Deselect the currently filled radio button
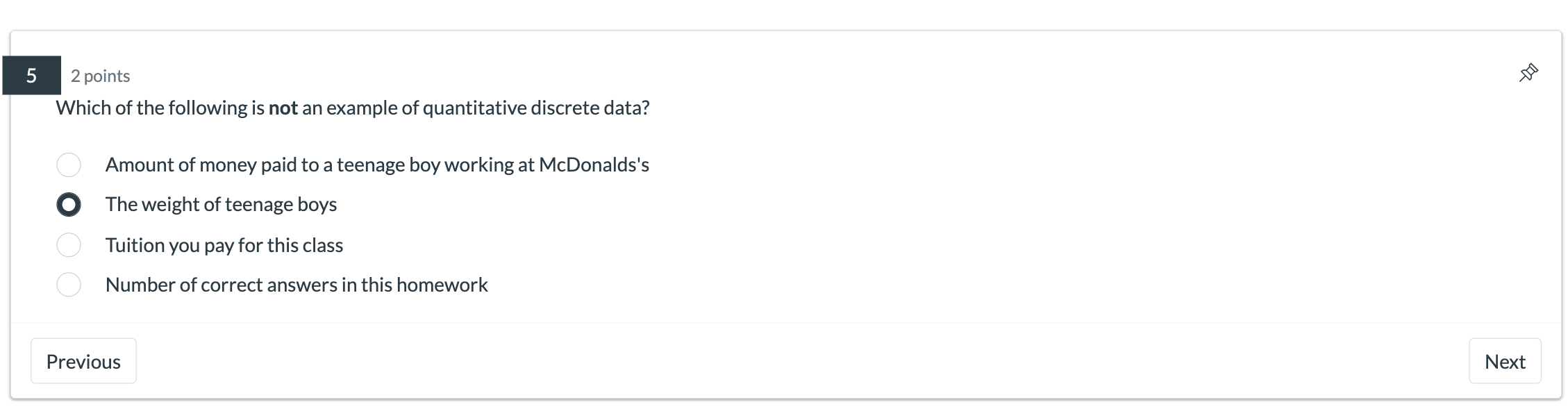1568x418 pixels. (x=69, y=205)
